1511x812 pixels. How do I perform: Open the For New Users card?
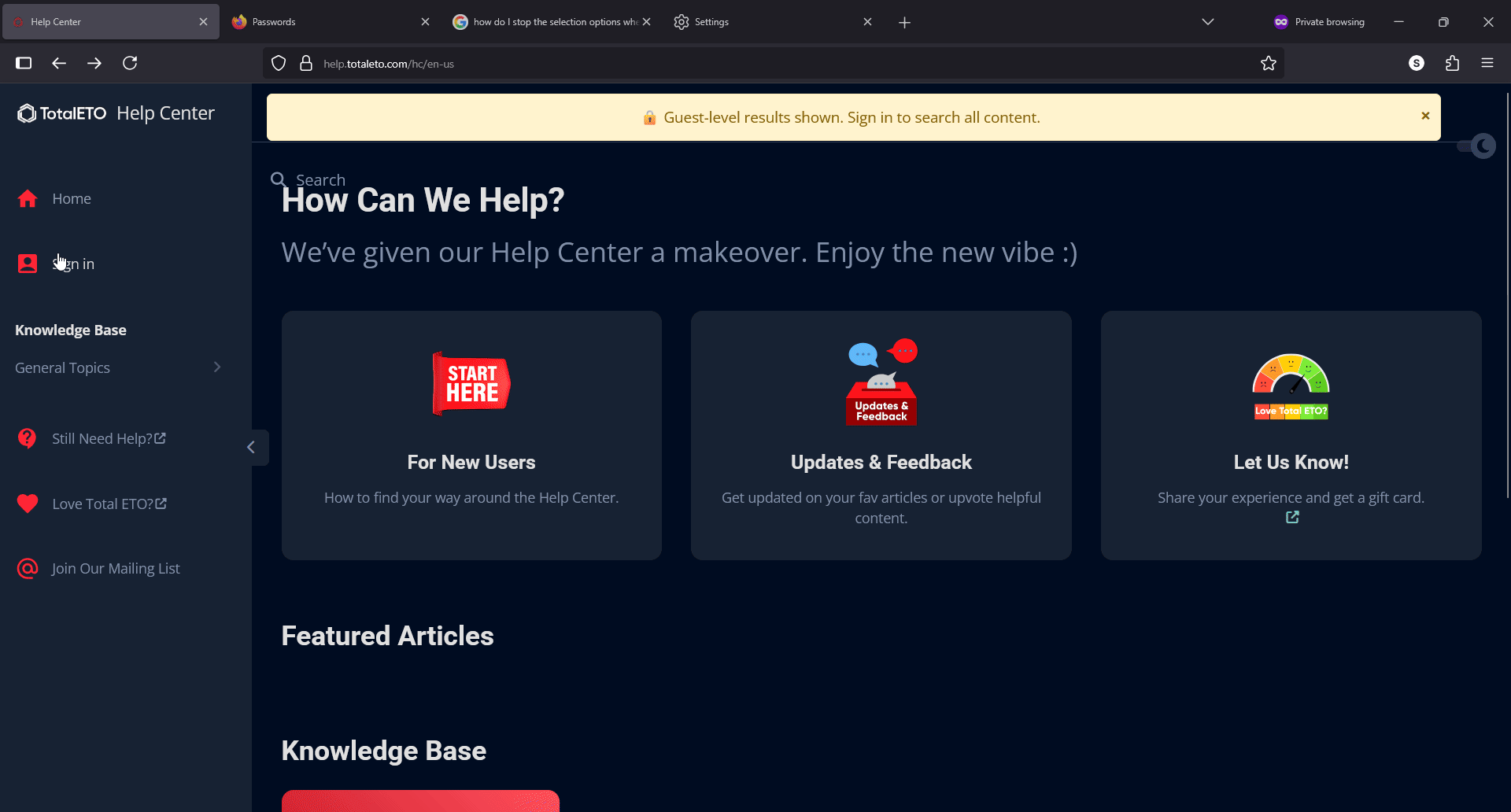[471, 435]
